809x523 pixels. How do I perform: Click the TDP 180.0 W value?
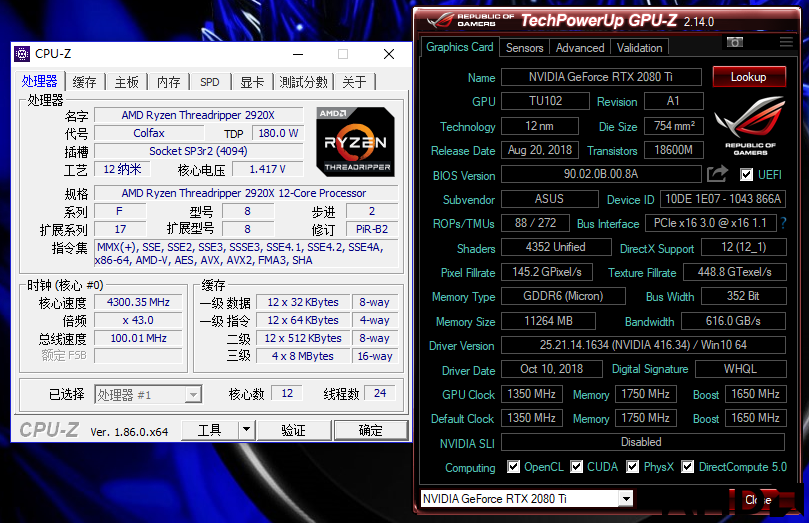pos(278,133)
